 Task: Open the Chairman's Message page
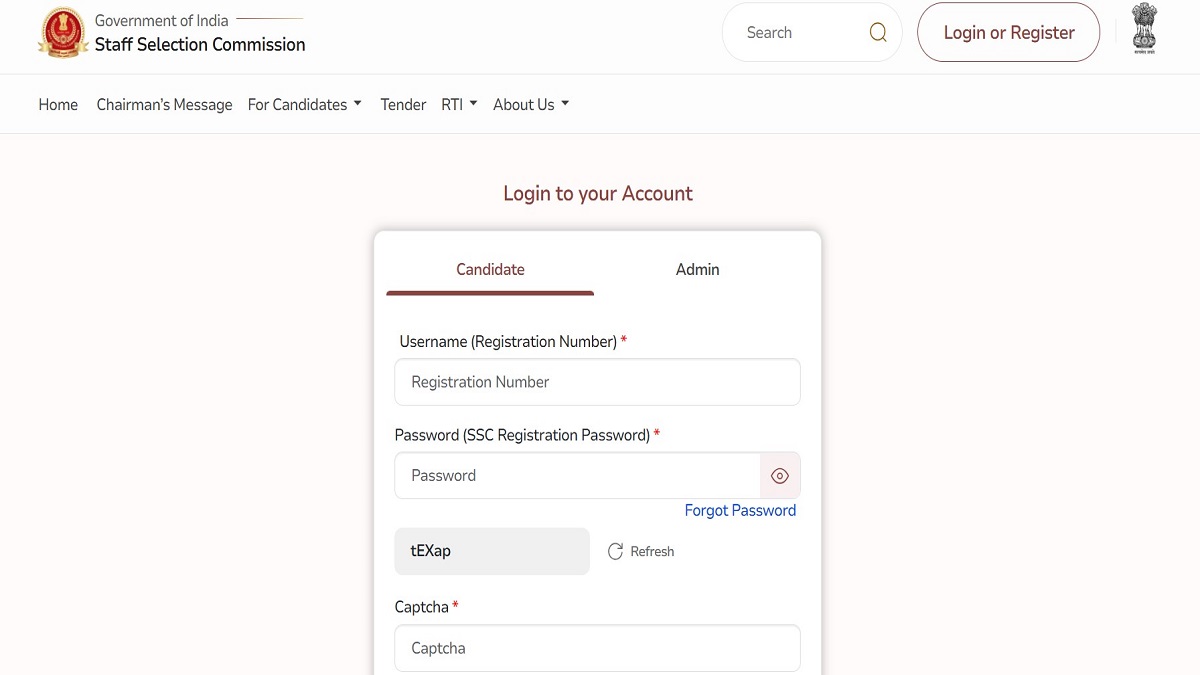click(x=164, y=105)
